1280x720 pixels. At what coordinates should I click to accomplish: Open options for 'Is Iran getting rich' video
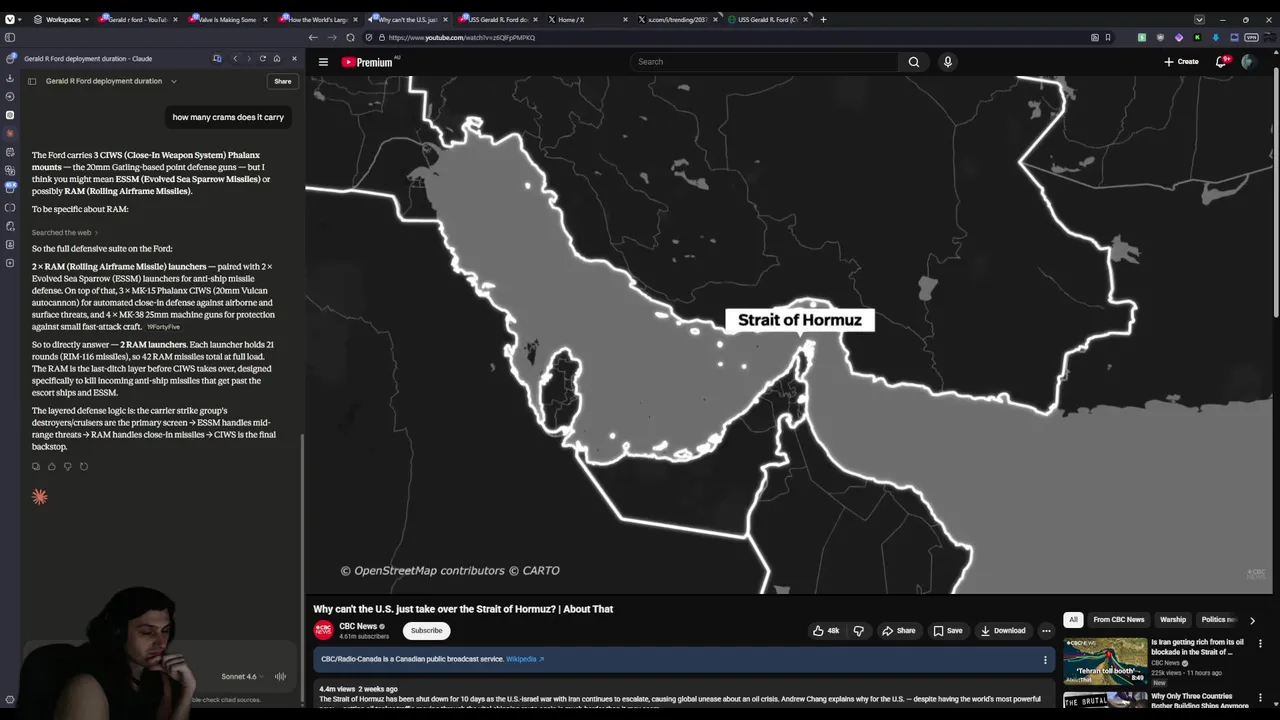pyautogui.click(x=1260, y=644)
